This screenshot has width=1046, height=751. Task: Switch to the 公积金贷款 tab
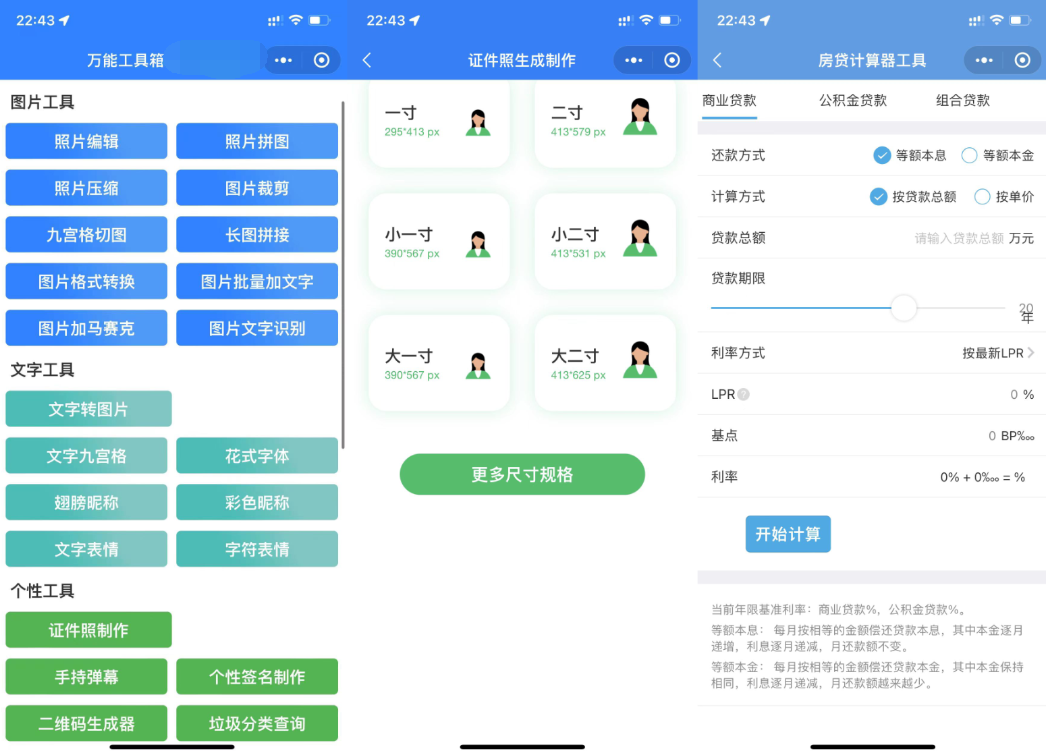[x=852, y=100]
